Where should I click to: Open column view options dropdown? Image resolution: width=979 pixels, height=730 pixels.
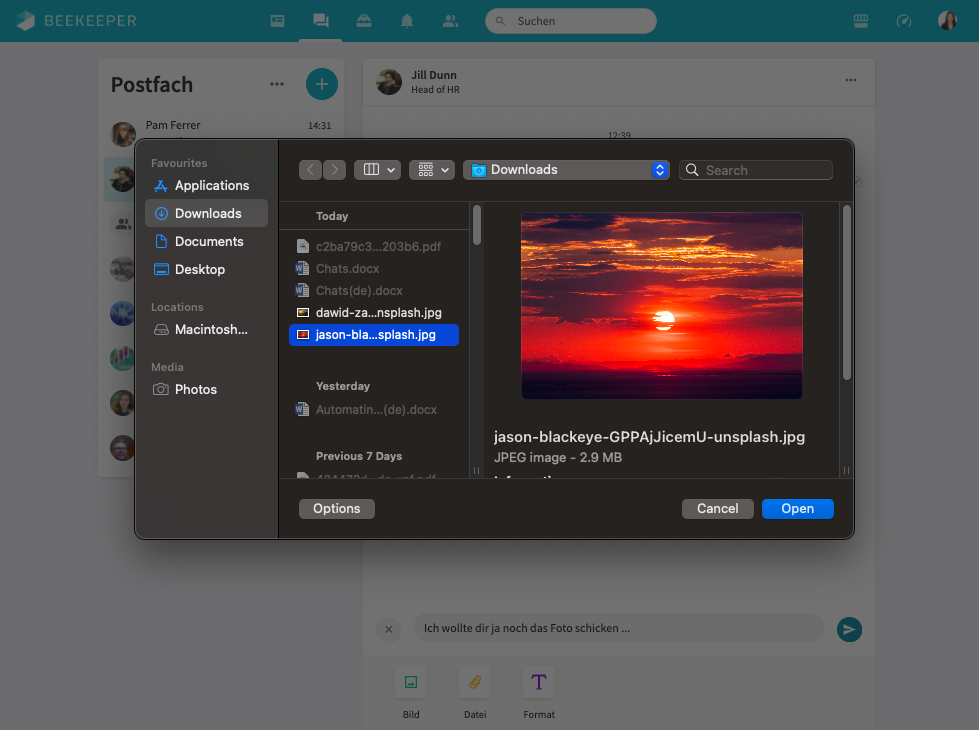coord(378,170)
